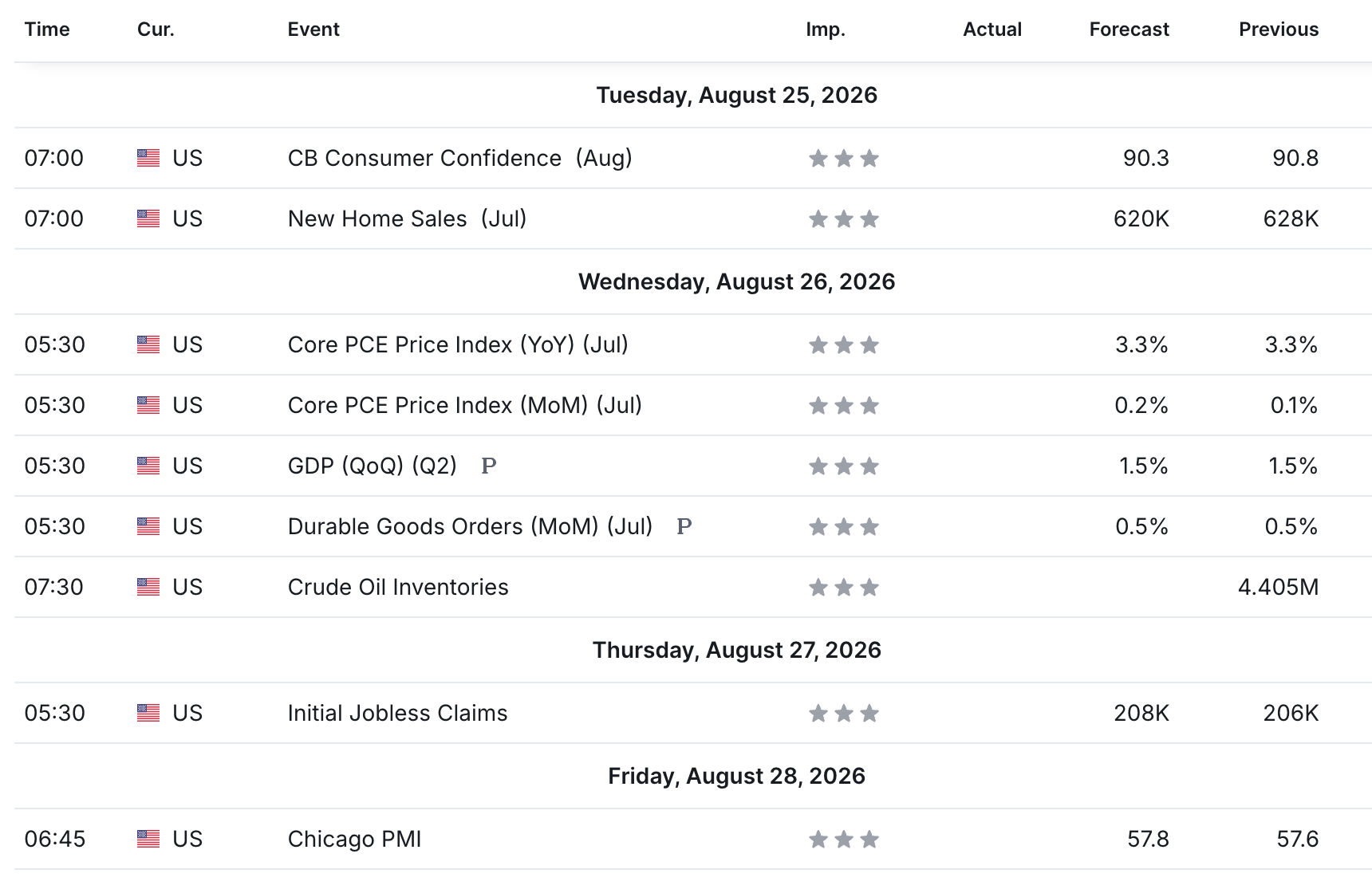Open the Crude Oil Inventories event
The width and height of the screenshot is (1372, 893).
[x=398, y=587]
